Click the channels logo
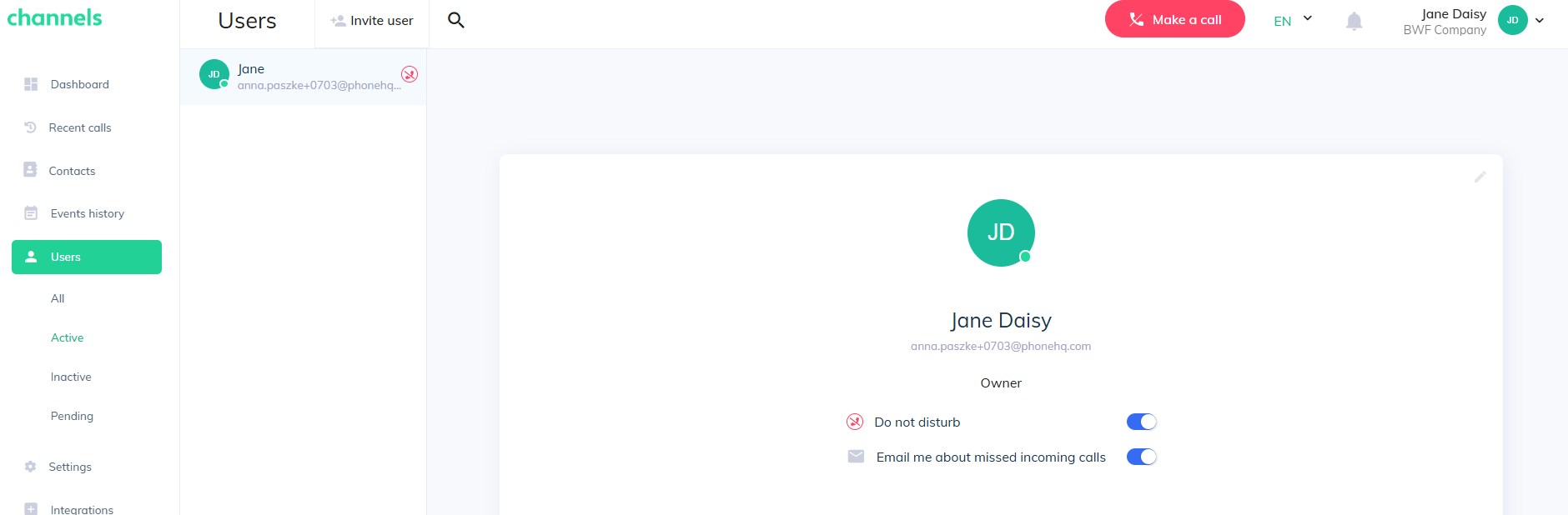 point(55,17)
